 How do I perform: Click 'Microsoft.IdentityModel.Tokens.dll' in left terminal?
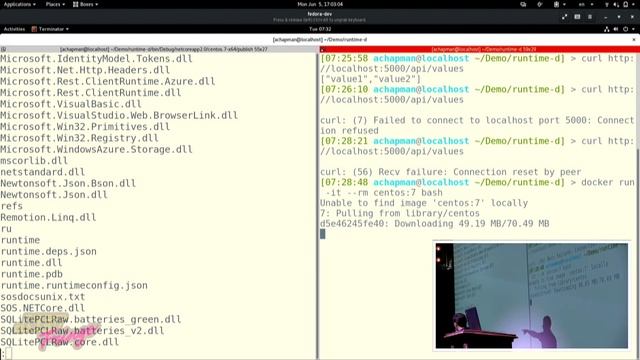[96, 59]
